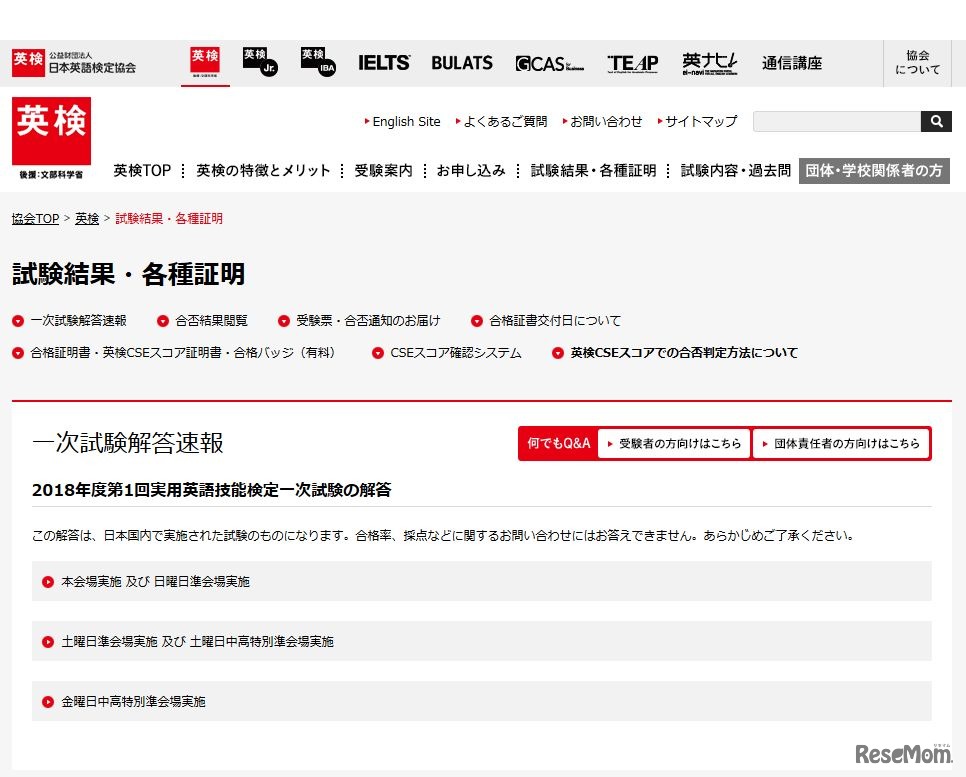This screenshot has width=966, height=777.
Task: Click the IELTS logo
Action: click(x=384, y=62)
